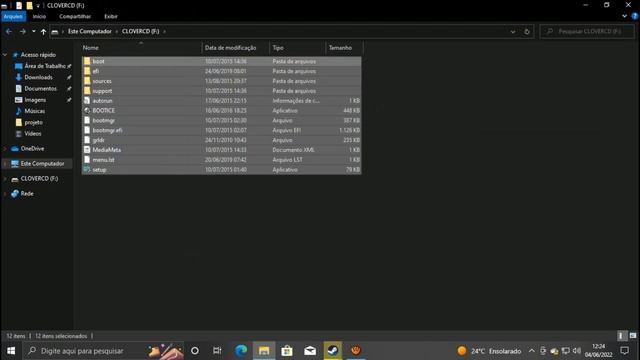Open the Windows Start menu
The width and height of the screenshot is (640, 360).
[x=11, y=351]
